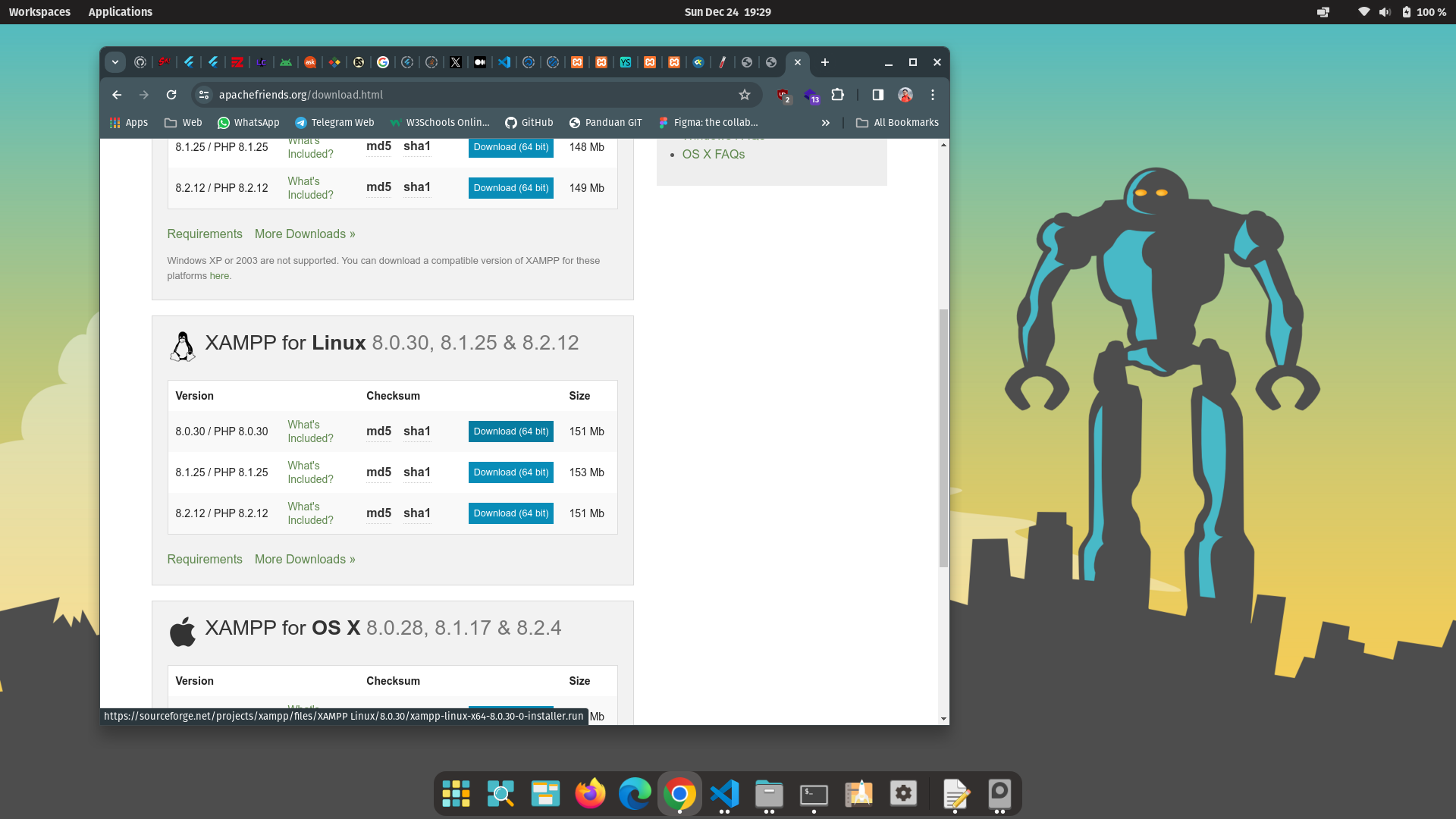Screen dimensions: 1456x819
Task: Switch to the Android robot tab
Action: point(286,62)
